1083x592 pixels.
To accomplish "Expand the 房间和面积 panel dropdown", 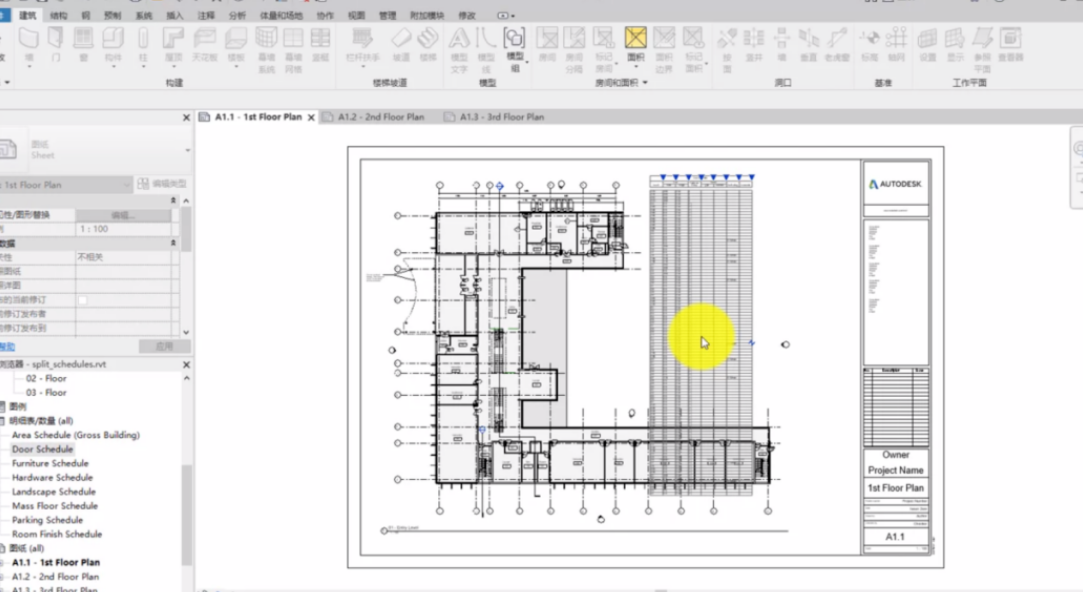I will point(645,82).
